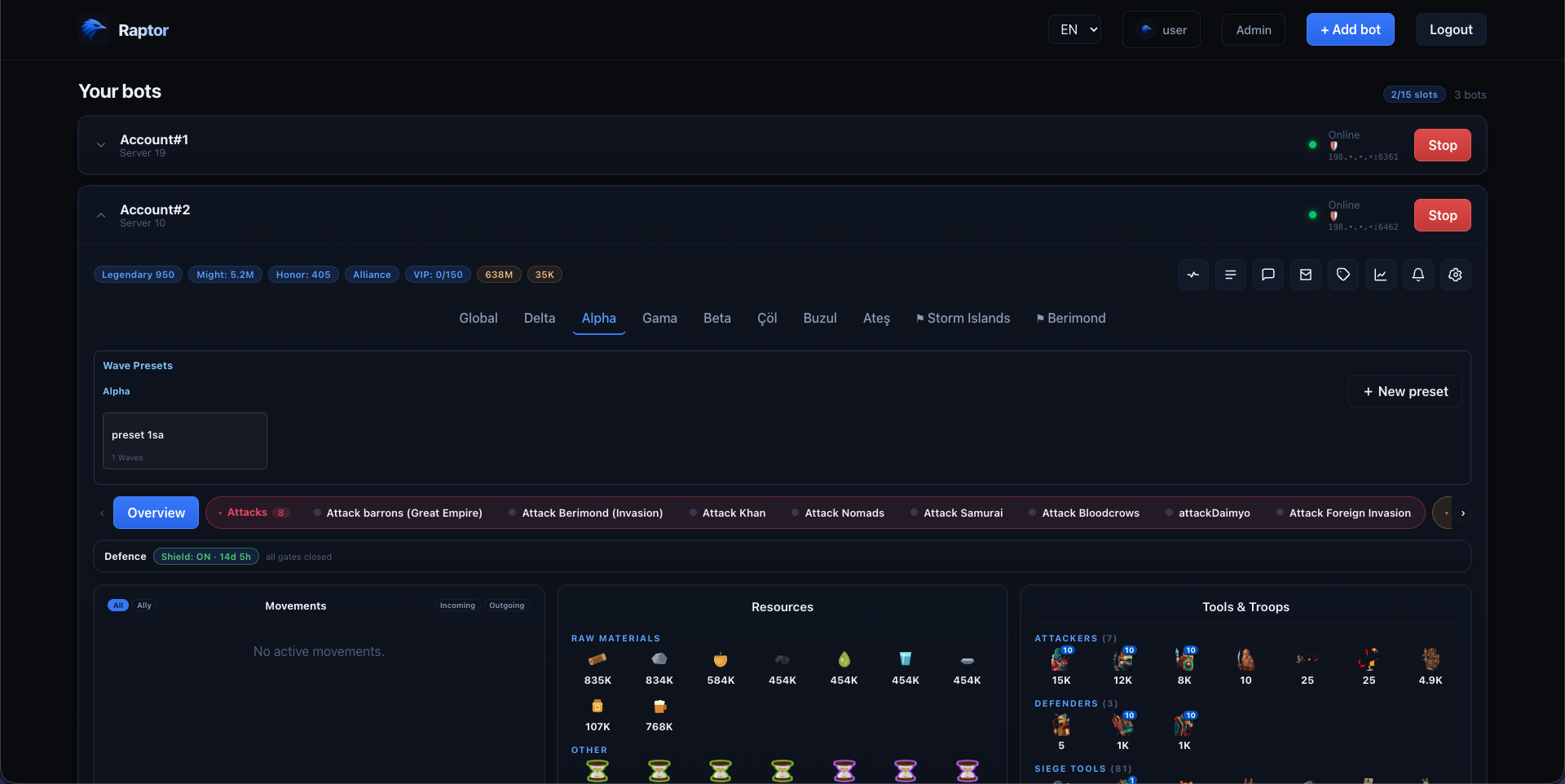1565x784 pixels.
Task: Switch to the Delta tab
Action: 540,318
